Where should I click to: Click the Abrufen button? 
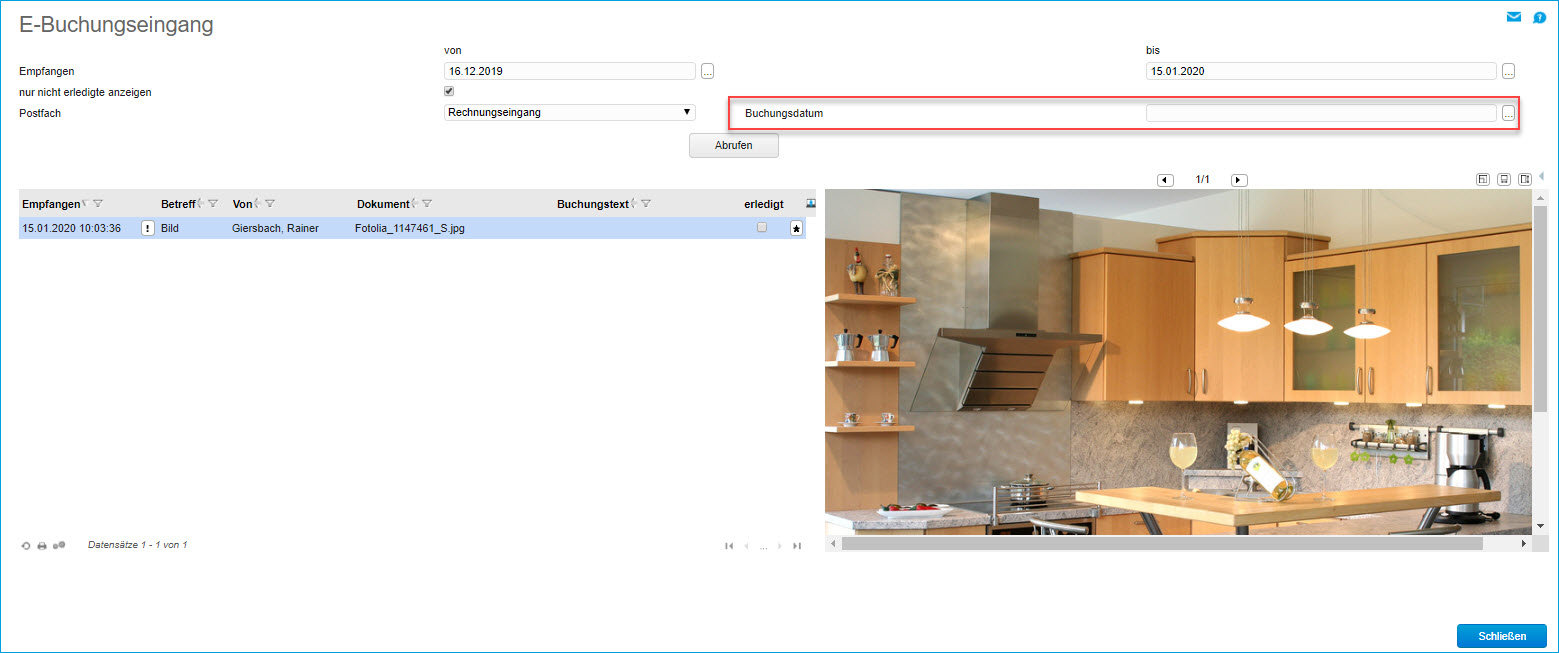point(733,145)
